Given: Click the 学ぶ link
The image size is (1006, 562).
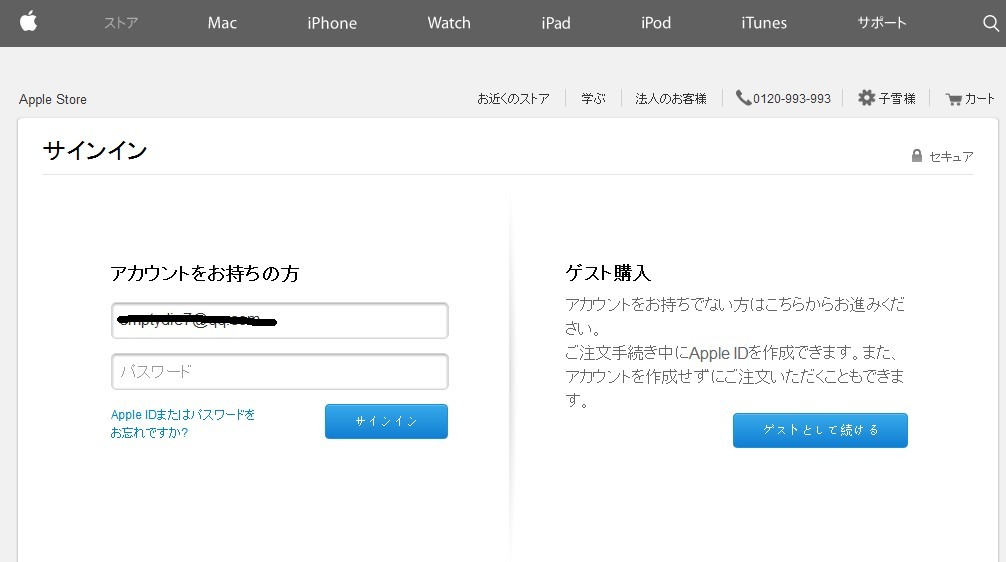Looking at the screenshot, I should pos(593,99).
